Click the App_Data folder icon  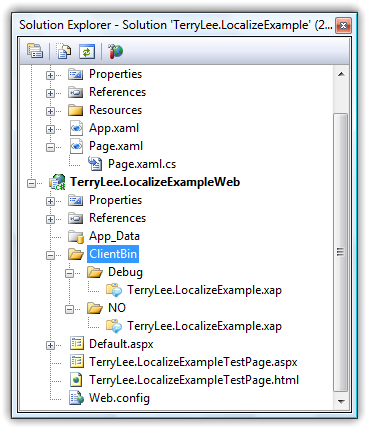pyautogui.click(x=76, y=236)
